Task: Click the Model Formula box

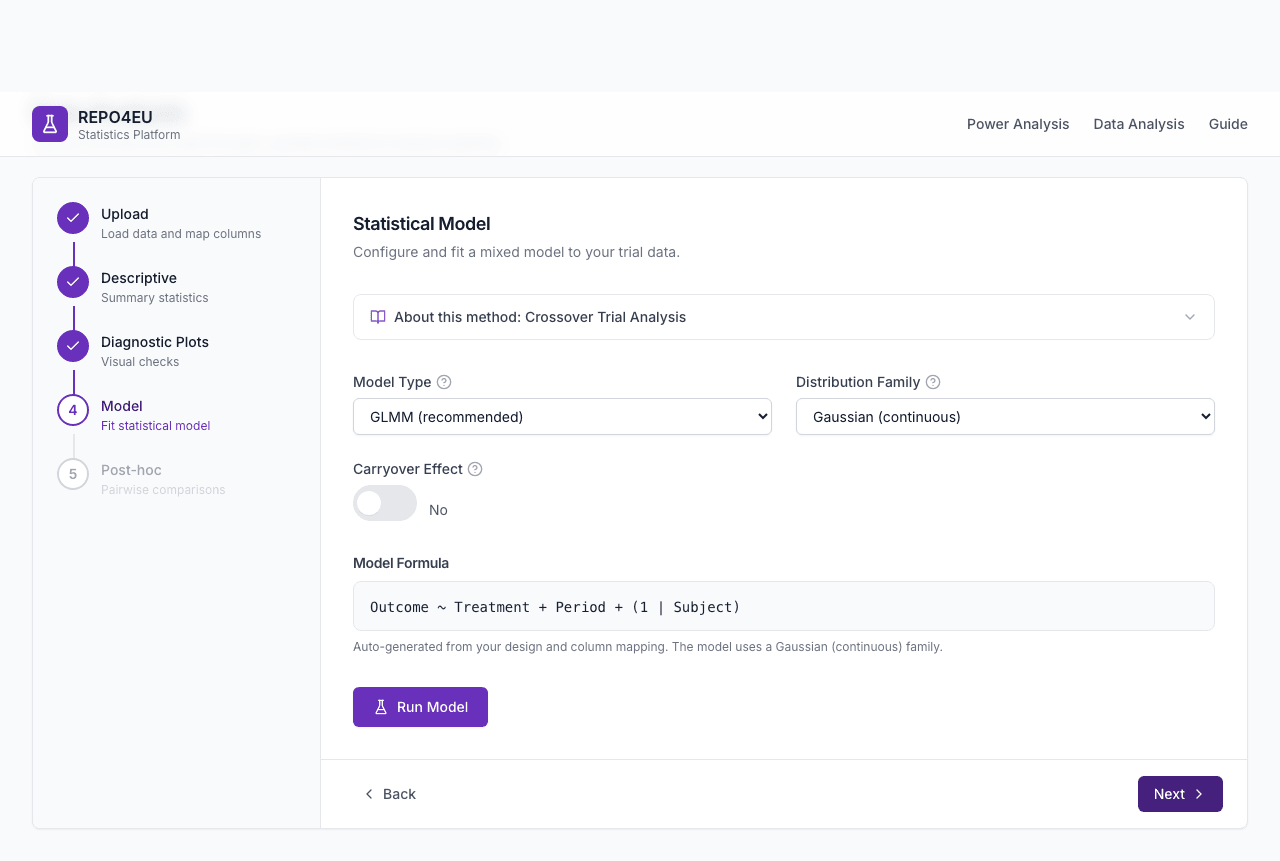Action: [784, 606]
